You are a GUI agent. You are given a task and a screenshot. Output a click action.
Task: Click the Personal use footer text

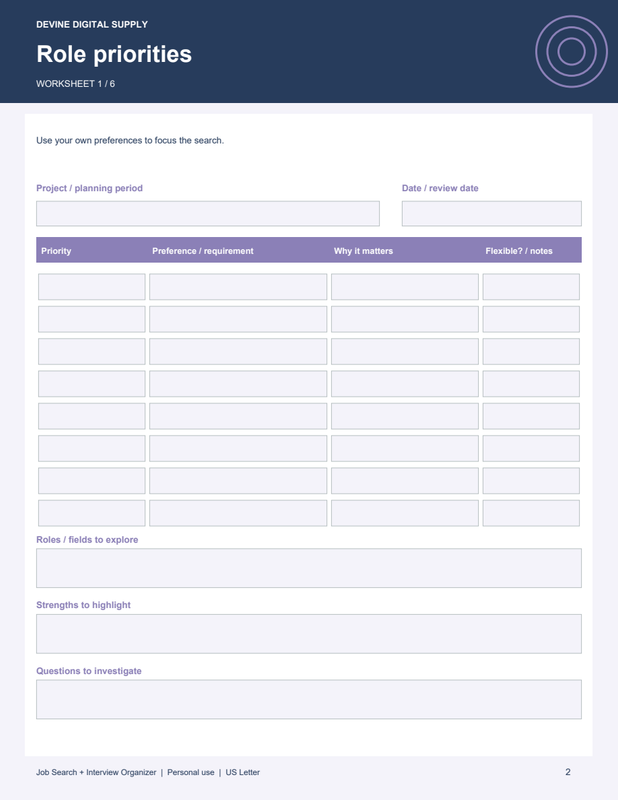191,772
